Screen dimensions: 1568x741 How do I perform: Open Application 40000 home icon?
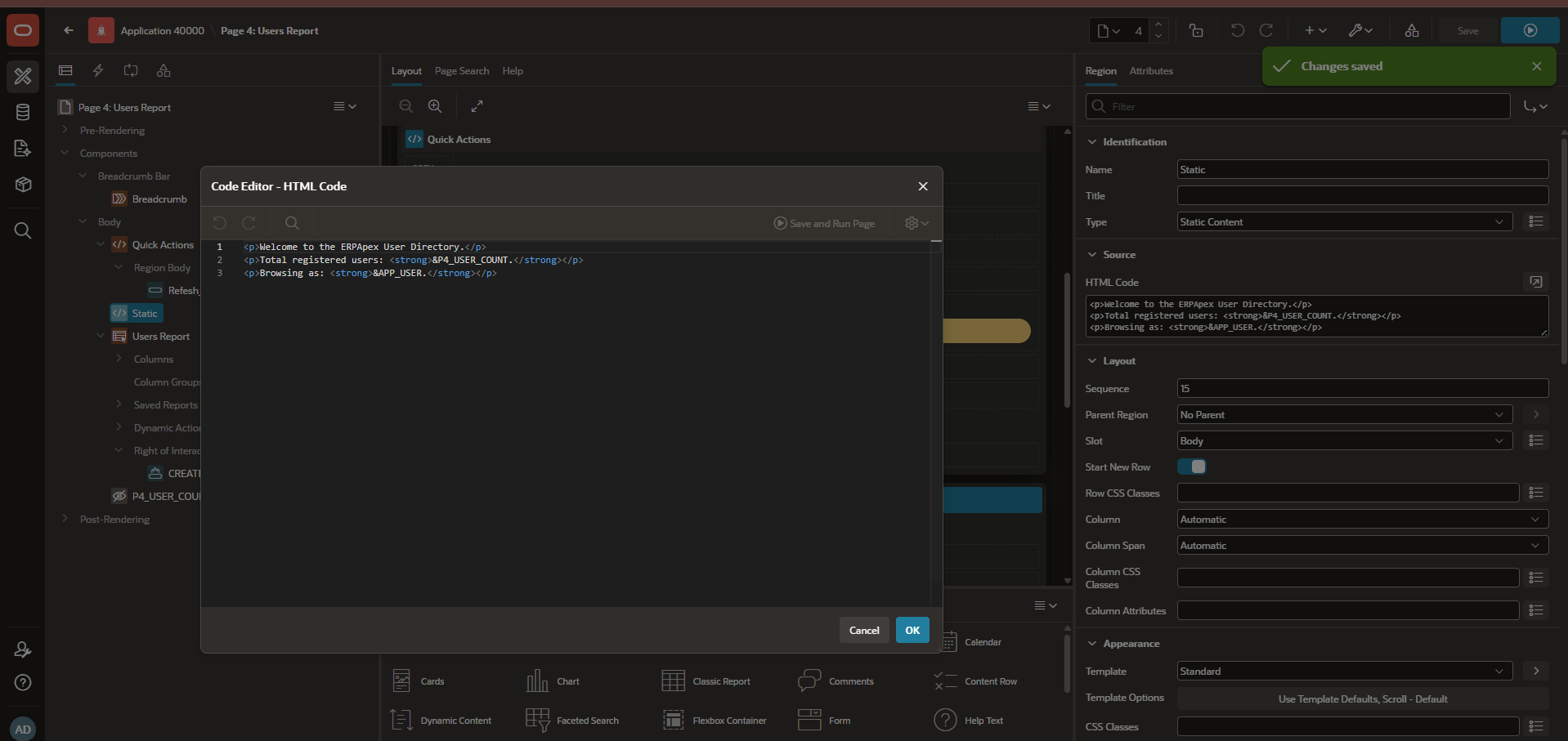(101, 30)
